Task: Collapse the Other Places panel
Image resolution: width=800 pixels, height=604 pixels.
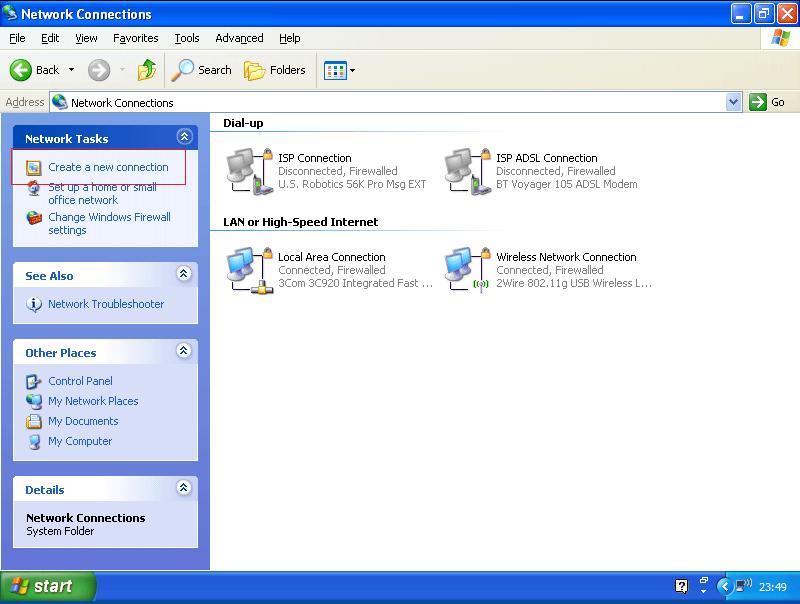Action: coord(184,350)
